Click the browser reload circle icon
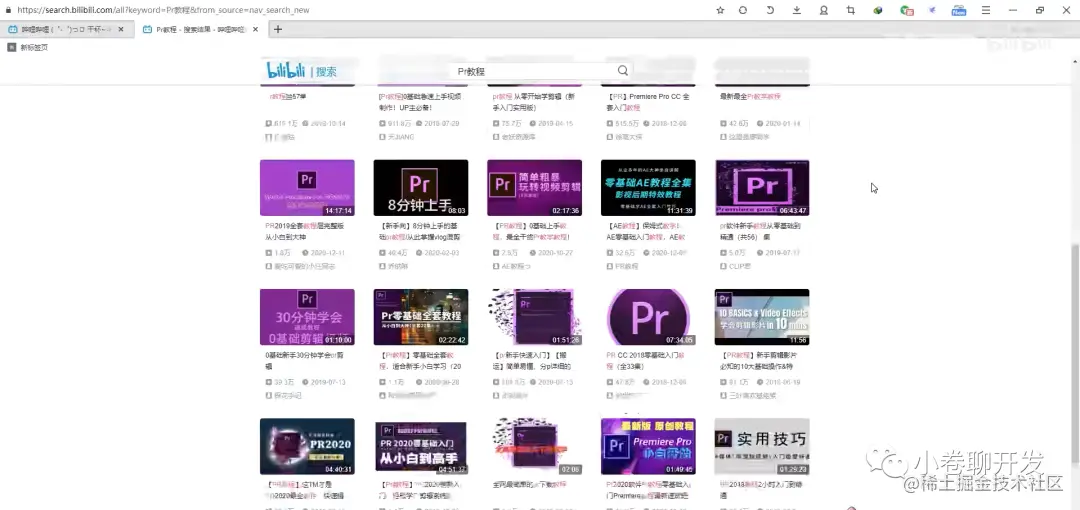Image resolution: width=1080 pixels, height=510 pixels. click(742, 10)
